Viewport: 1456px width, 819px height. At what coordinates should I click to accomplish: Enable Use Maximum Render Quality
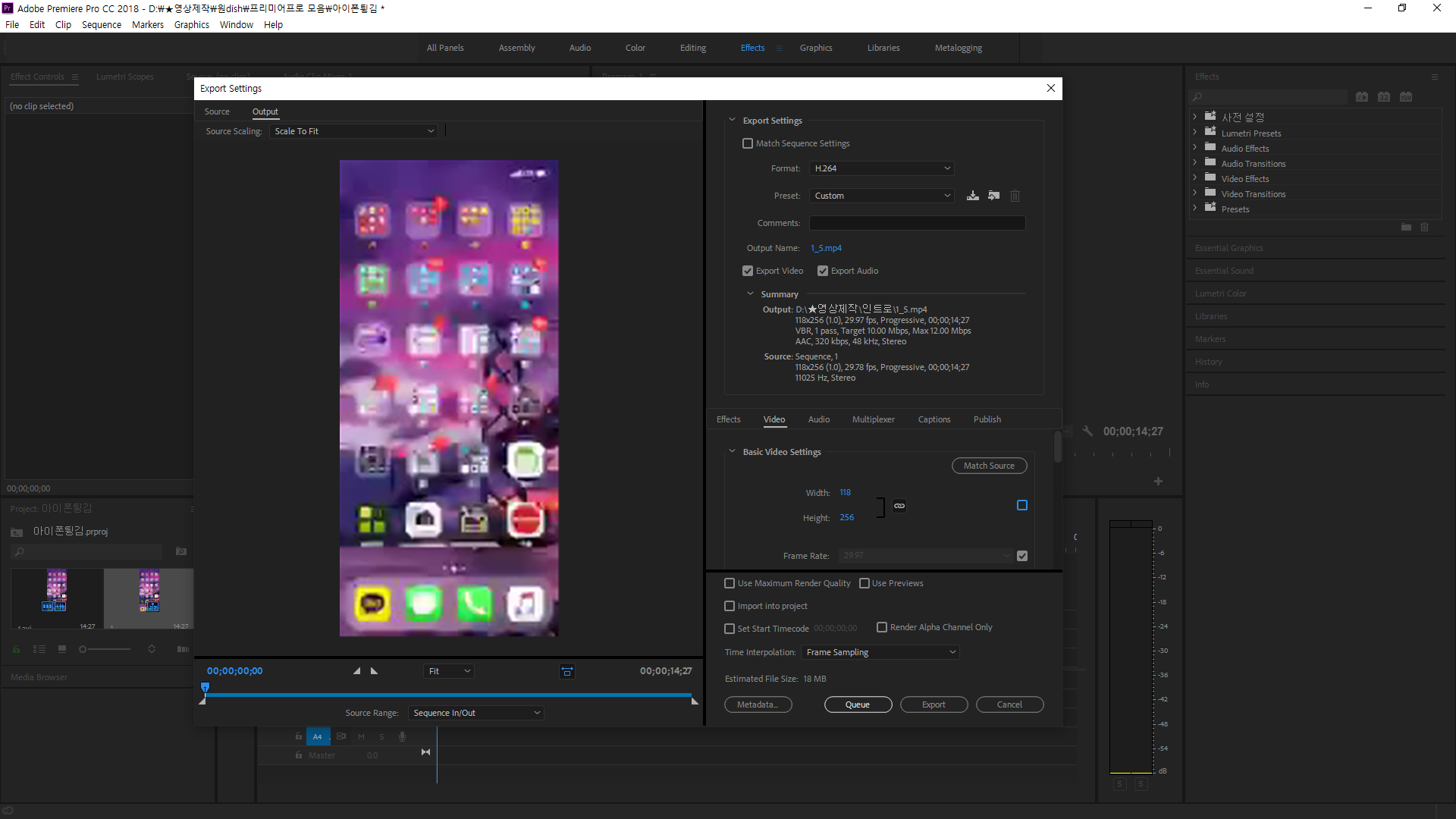point(730,583)
